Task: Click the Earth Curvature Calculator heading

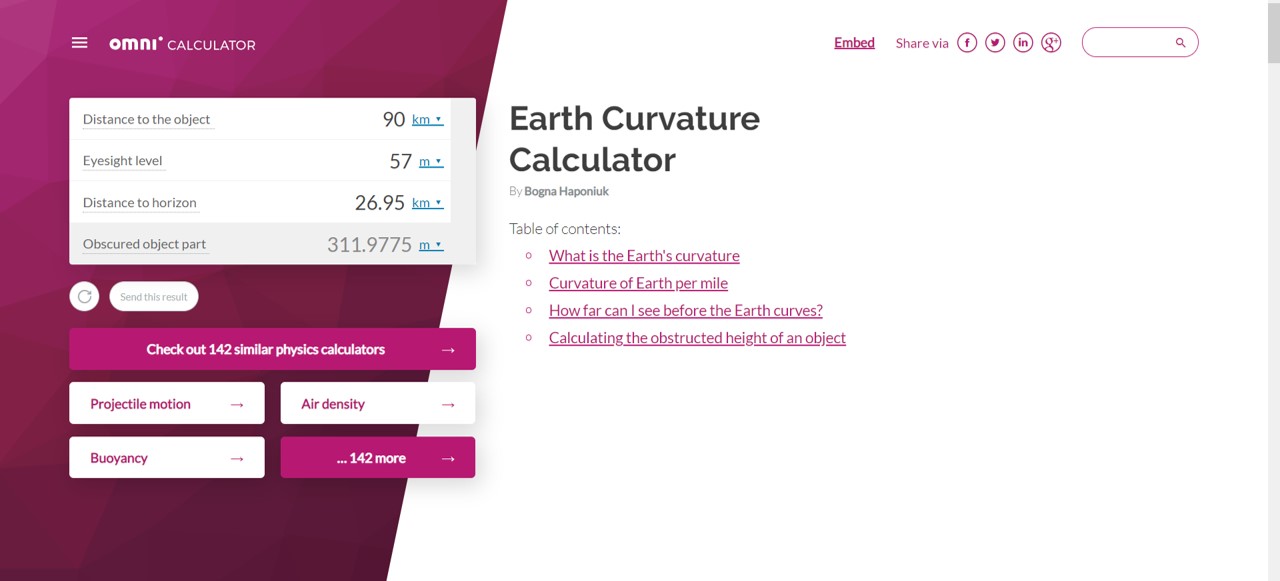Action: point(634,139)
